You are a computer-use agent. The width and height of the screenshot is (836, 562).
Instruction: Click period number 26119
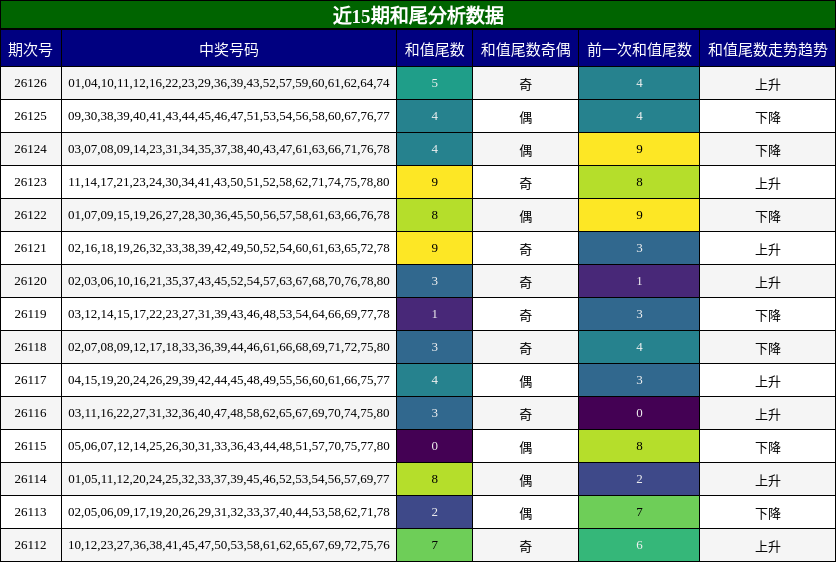(30, 315)
